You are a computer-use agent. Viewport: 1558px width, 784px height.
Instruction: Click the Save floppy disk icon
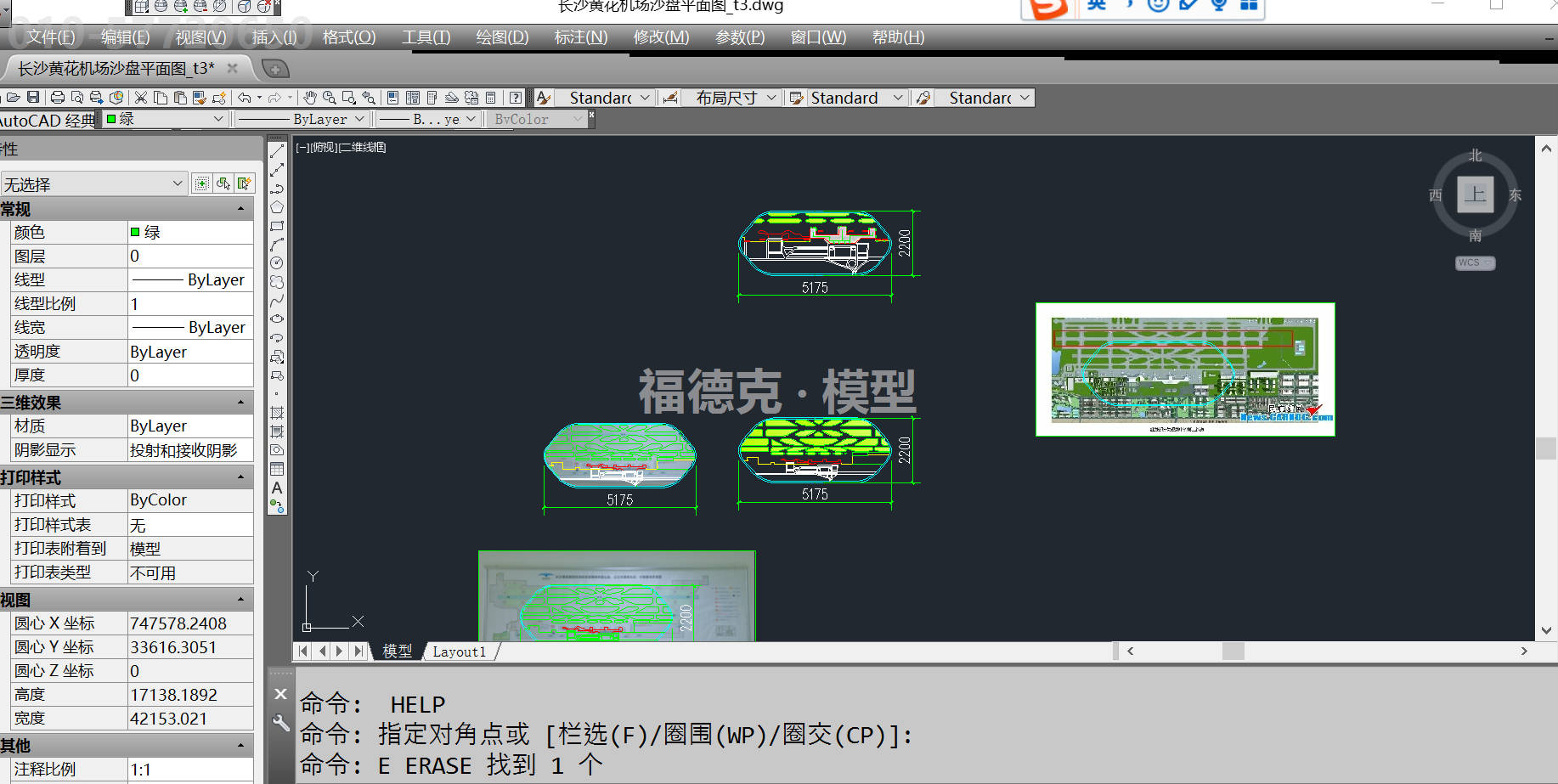click(x=33, y=98)
